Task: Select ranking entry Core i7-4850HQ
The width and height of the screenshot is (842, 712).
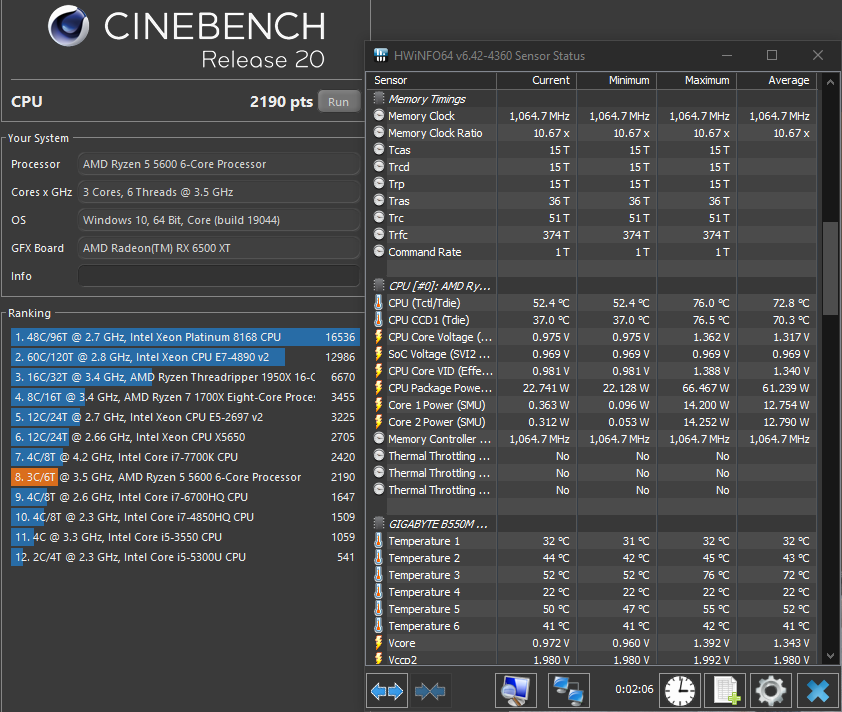Action: pyautogui.click(x=185, y=517)
